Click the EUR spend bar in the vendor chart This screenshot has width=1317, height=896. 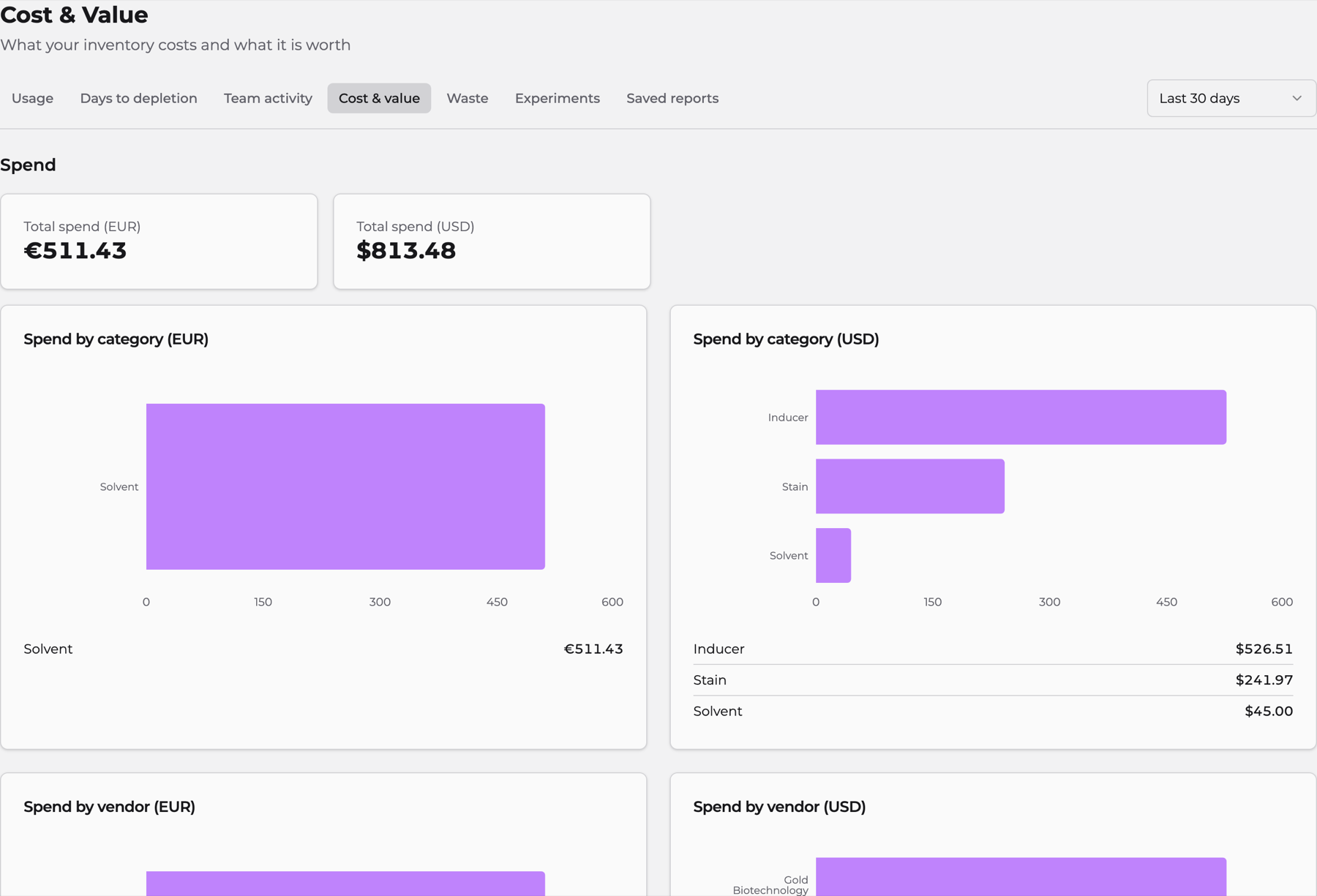click(x=345, y=884)
